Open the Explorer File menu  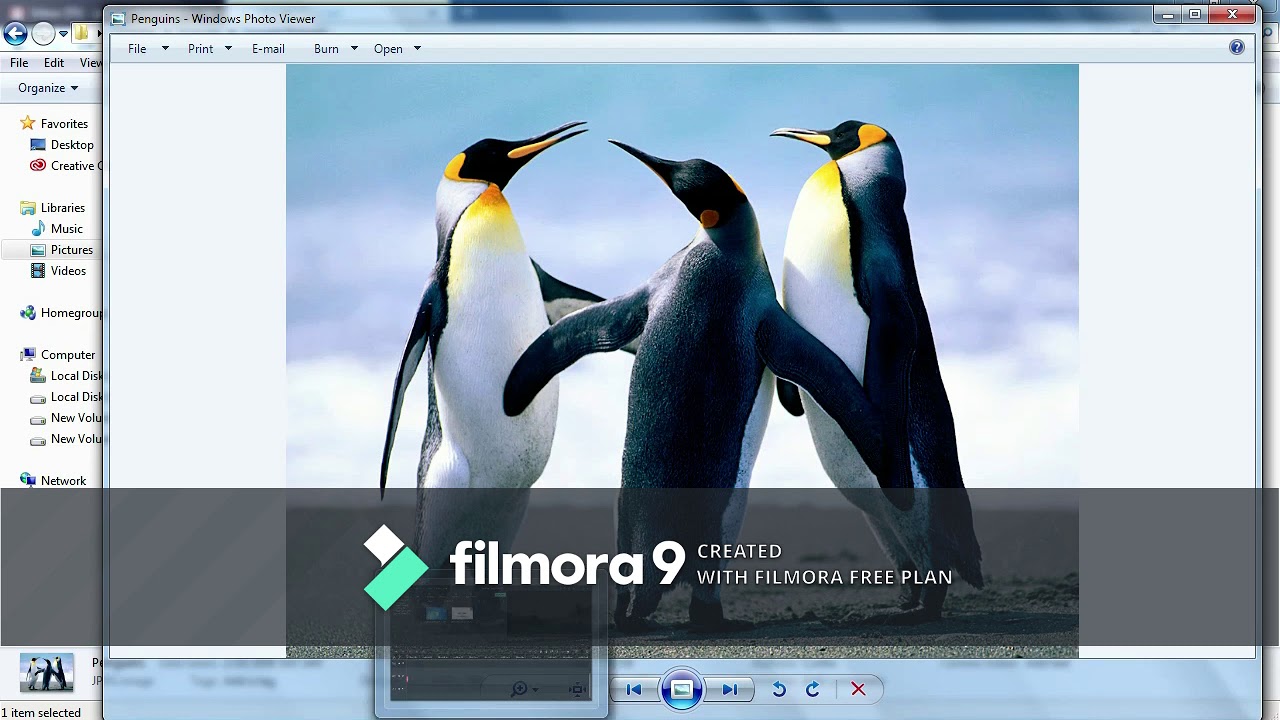(x=19, y=63)
